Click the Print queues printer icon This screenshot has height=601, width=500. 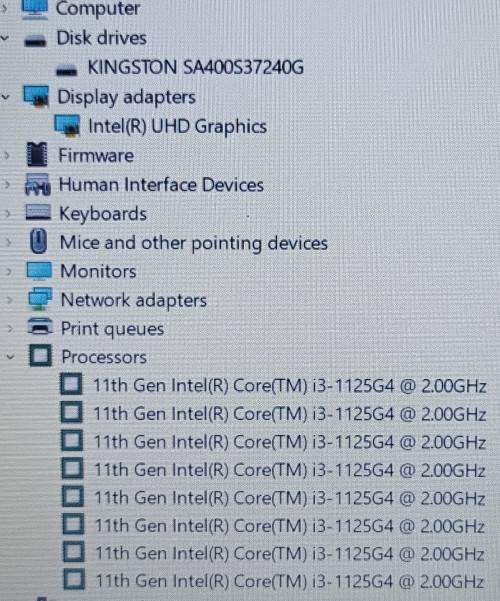coord(40,327)
